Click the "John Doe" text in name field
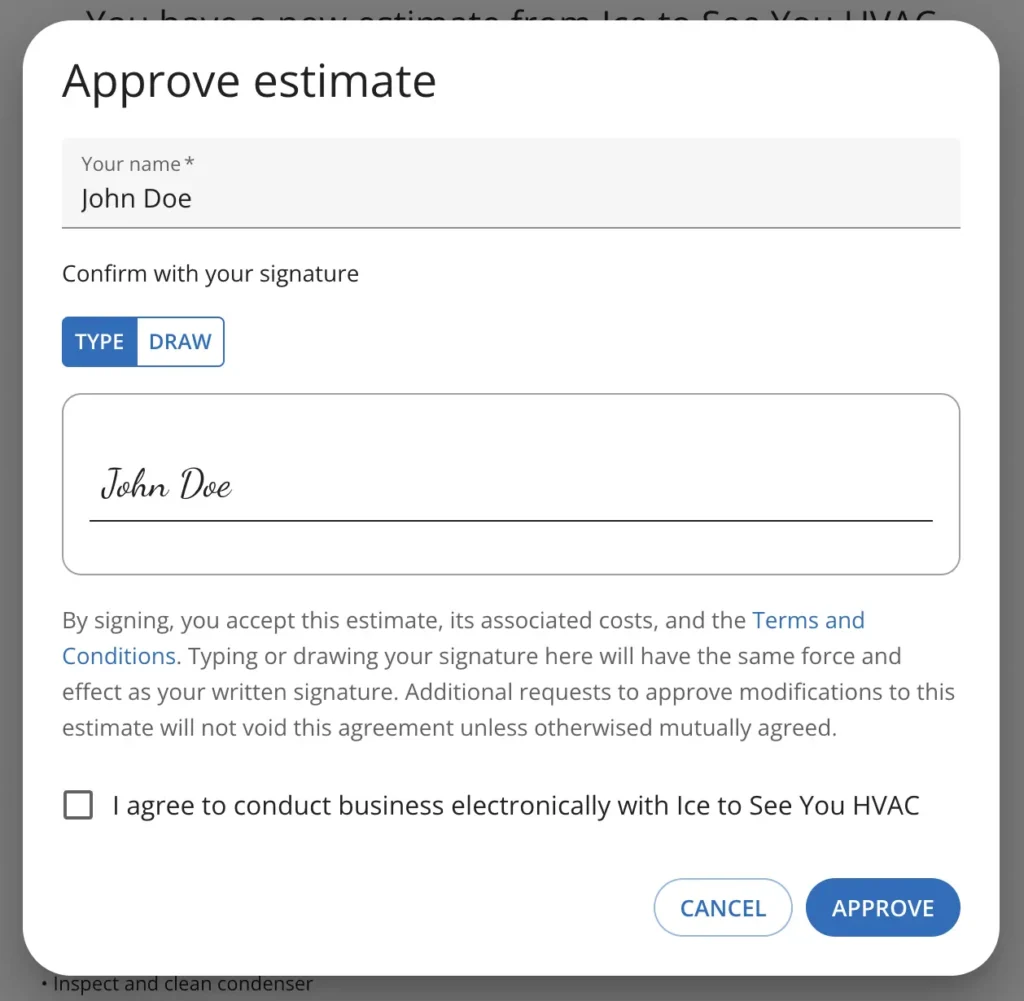 (x=136, y=199)
